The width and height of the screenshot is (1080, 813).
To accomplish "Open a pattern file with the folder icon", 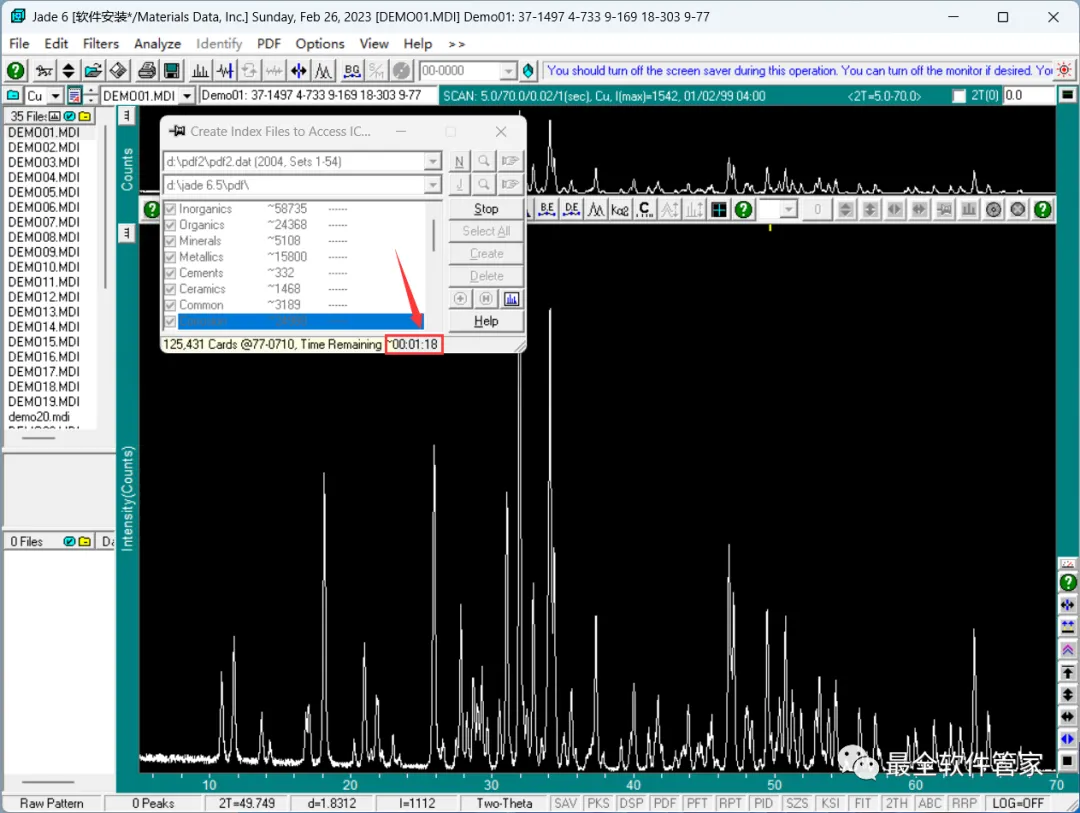I will (x=93, y=70).
